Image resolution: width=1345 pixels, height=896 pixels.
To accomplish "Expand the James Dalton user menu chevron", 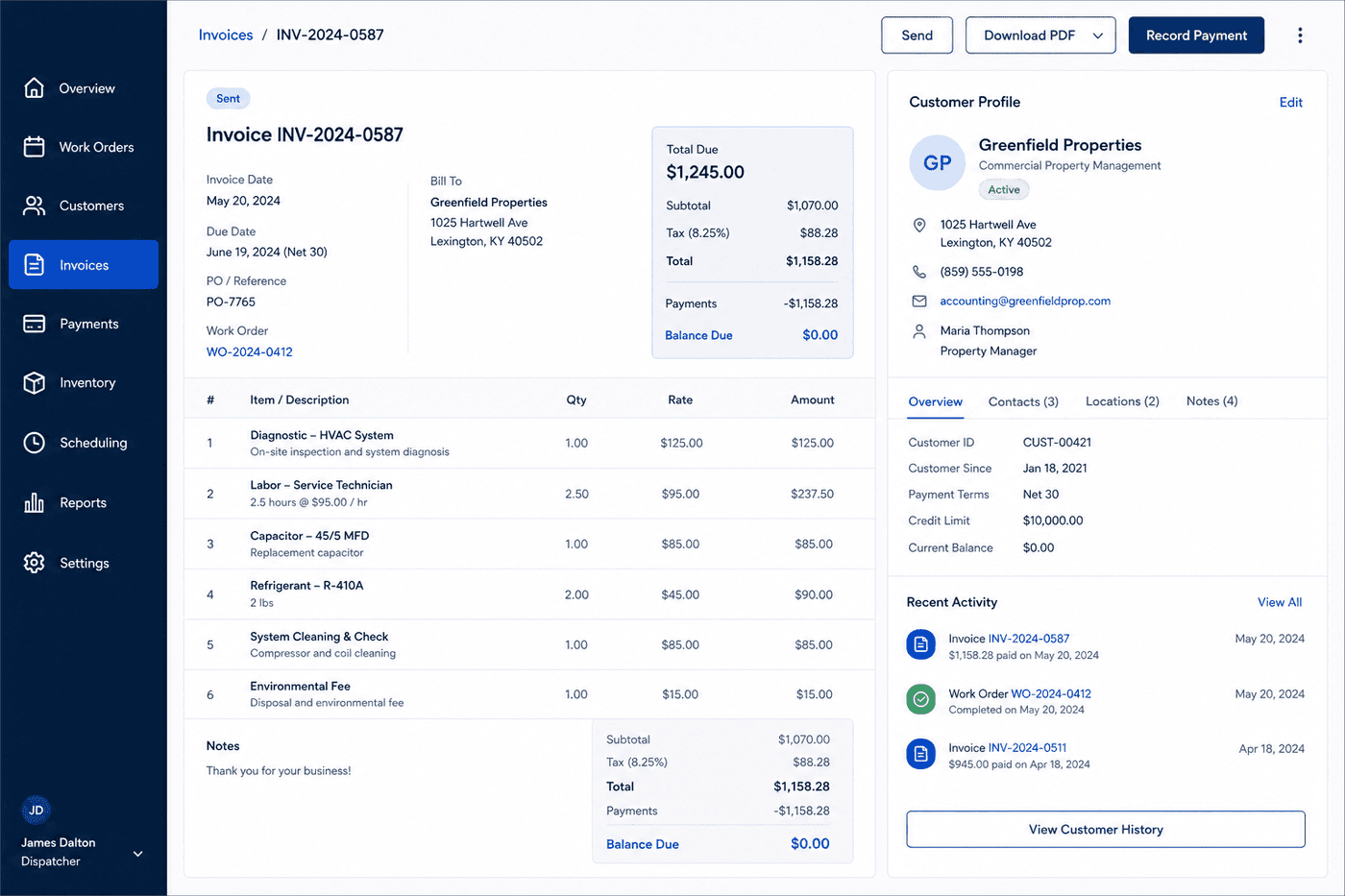I will 137,853.
